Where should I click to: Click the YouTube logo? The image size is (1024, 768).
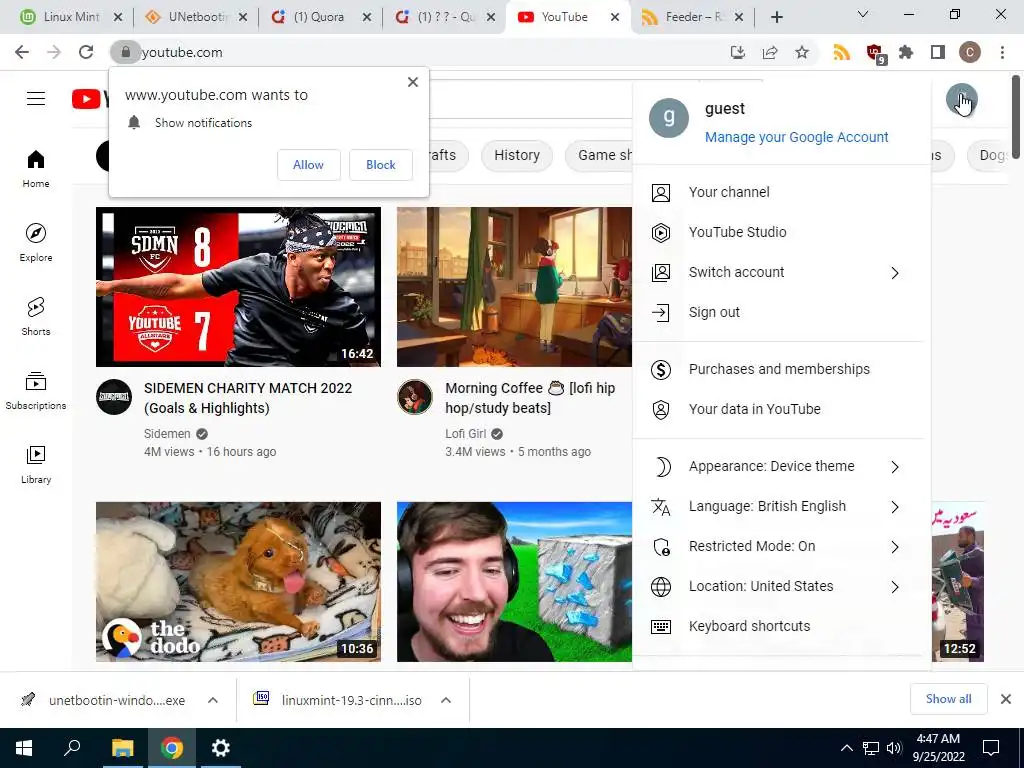point(90,99)
